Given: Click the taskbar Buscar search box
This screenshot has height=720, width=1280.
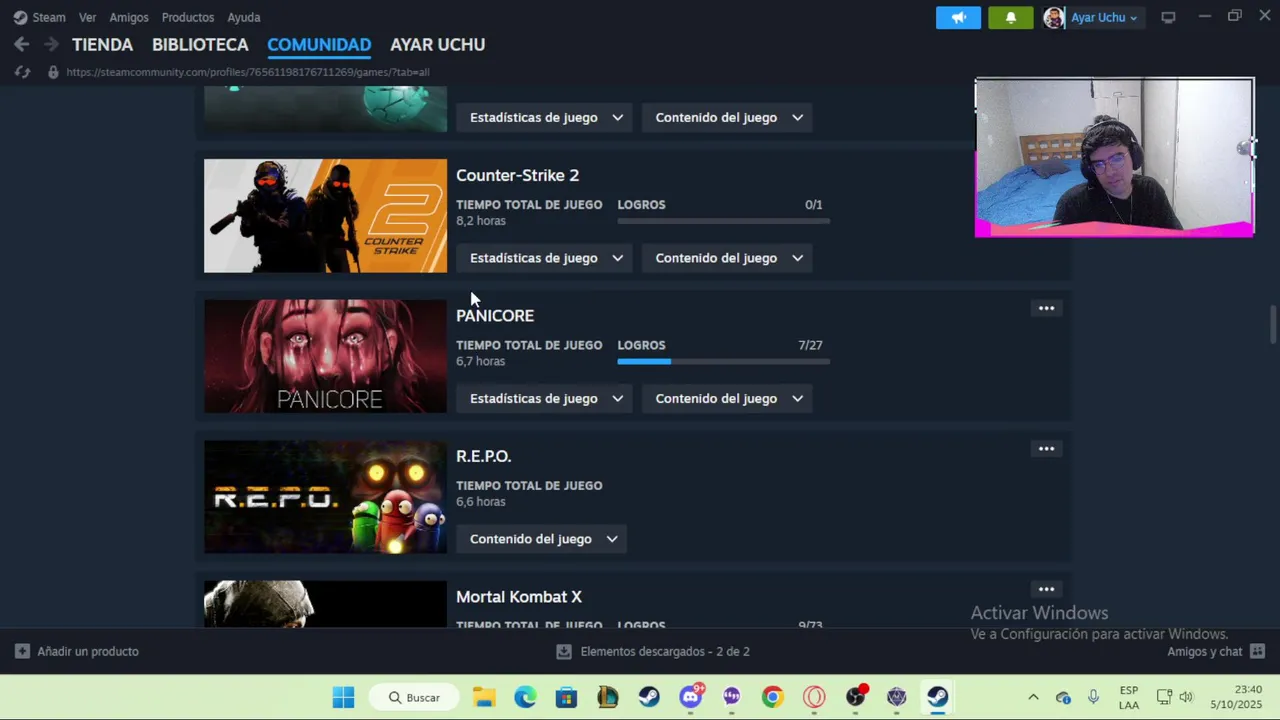Looking at the screenshot, I should (x=415, y=697).
